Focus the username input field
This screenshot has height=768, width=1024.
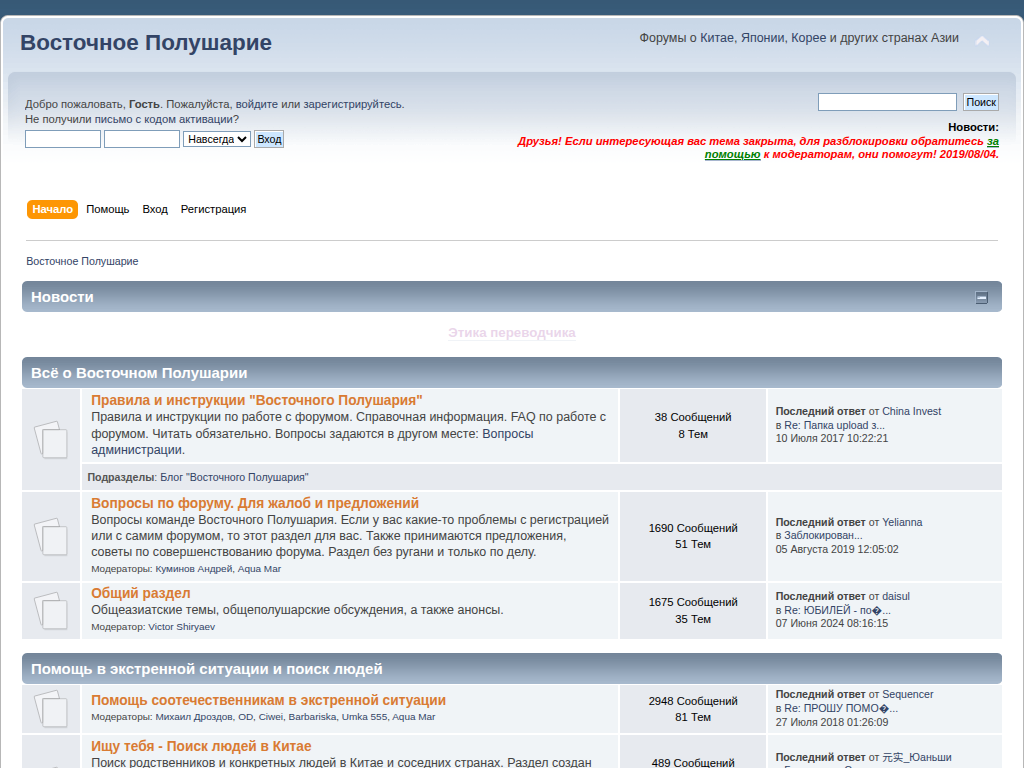pyautogui.click(x=63, y=139)
